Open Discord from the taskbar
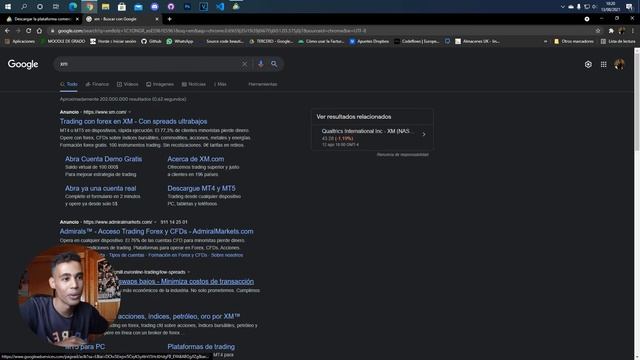The width and height of the screenshot is (640, 360). [155, 7]
